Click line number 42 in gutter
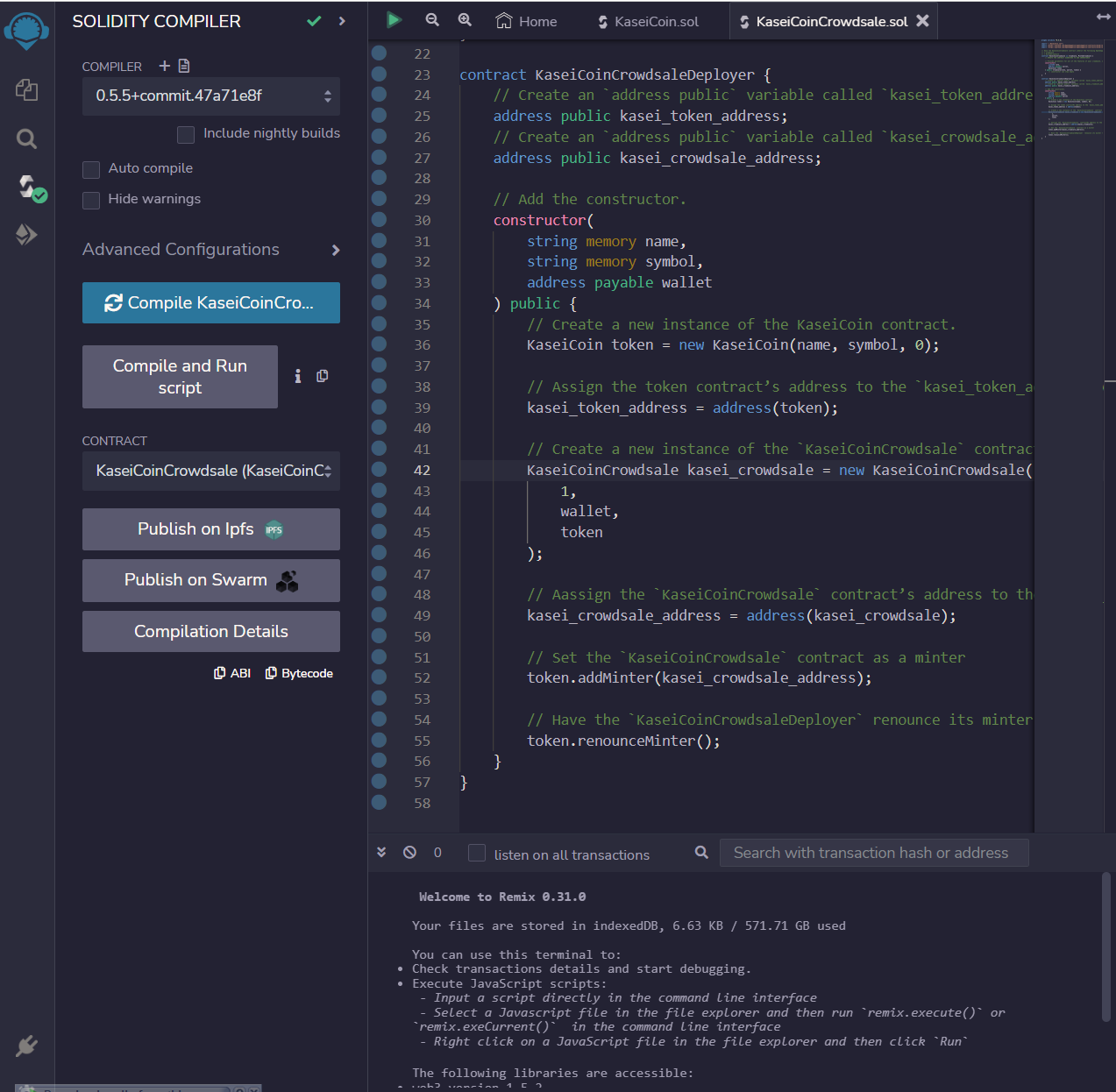The width and height of the screenshot is (1116, 1092). click(422, 470)
